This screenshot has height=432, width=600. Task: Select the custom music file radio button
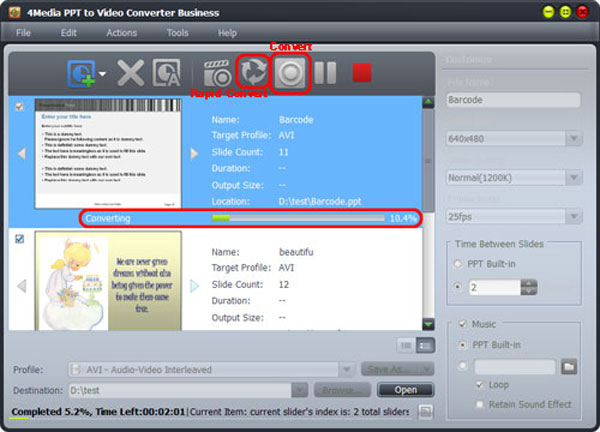463,366
